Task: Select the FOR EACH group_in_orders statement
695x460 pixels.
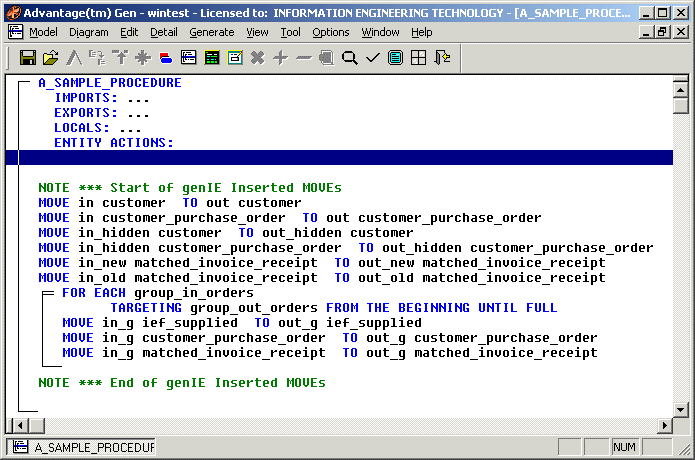Action: (157, 293)
